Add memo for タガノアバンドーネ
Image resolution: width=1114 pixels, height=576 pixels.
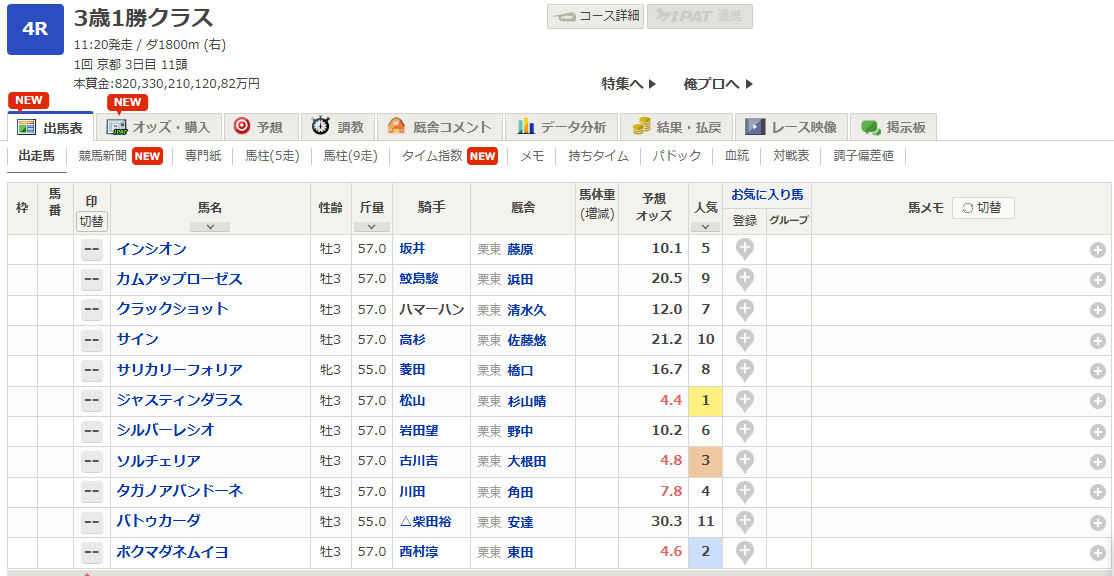1098,491
